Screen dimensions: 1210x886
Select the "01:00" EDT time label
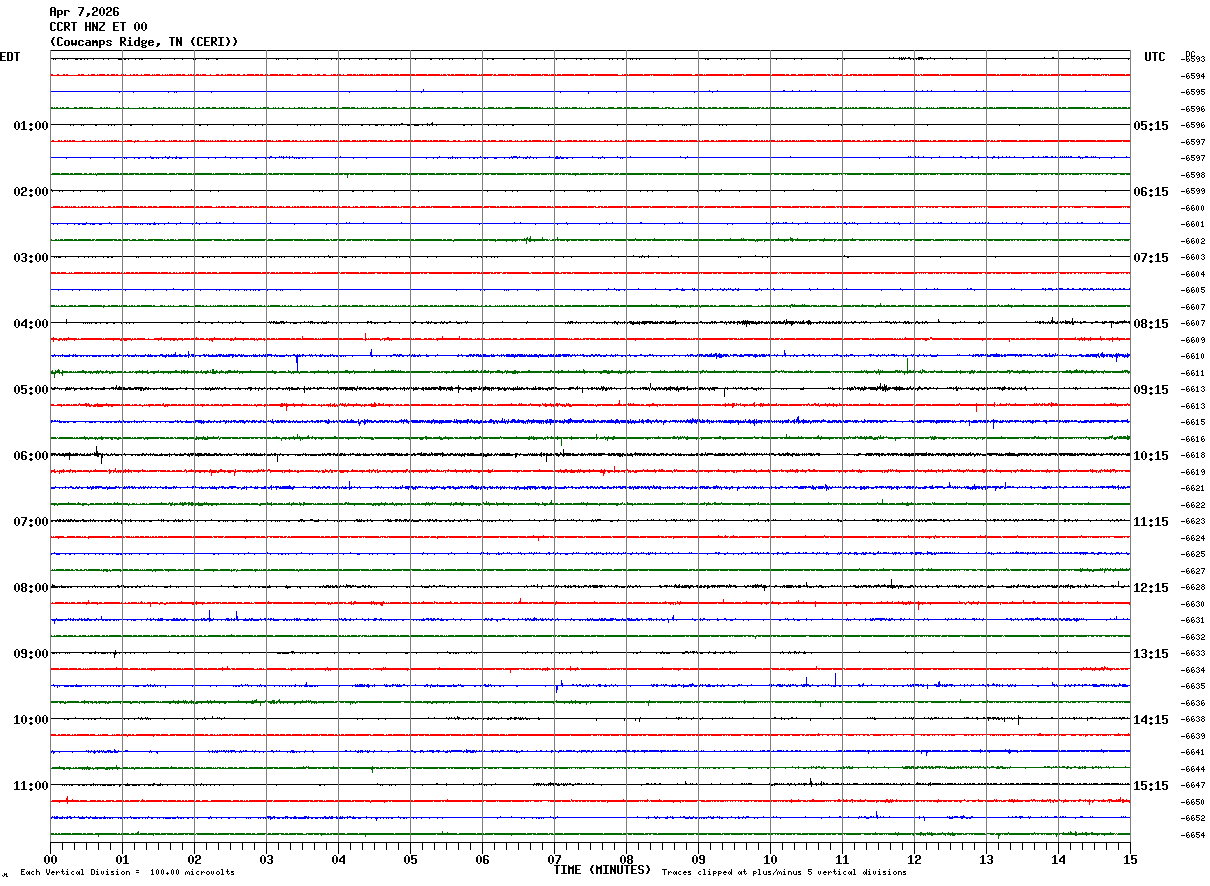click(x=31, y=126)
